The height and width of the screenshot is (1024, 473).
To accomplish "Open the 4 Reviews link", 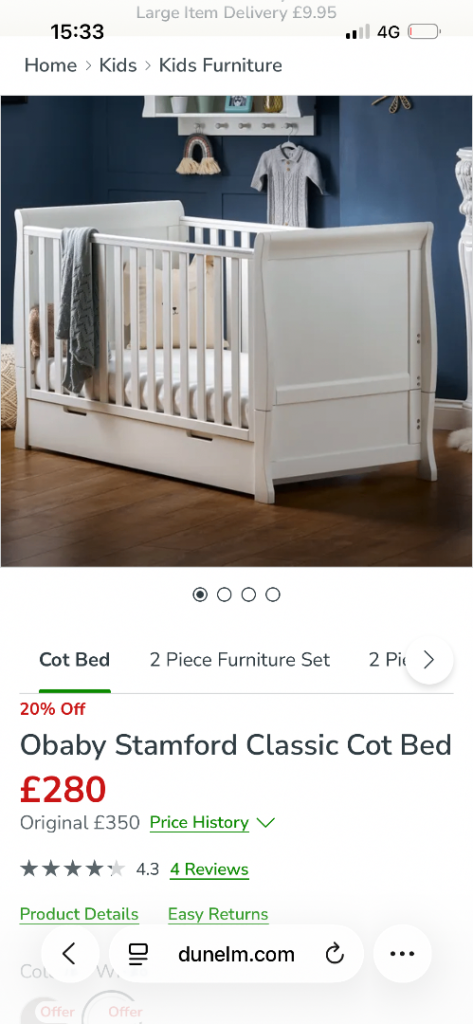I will click(x=209, y=869).
